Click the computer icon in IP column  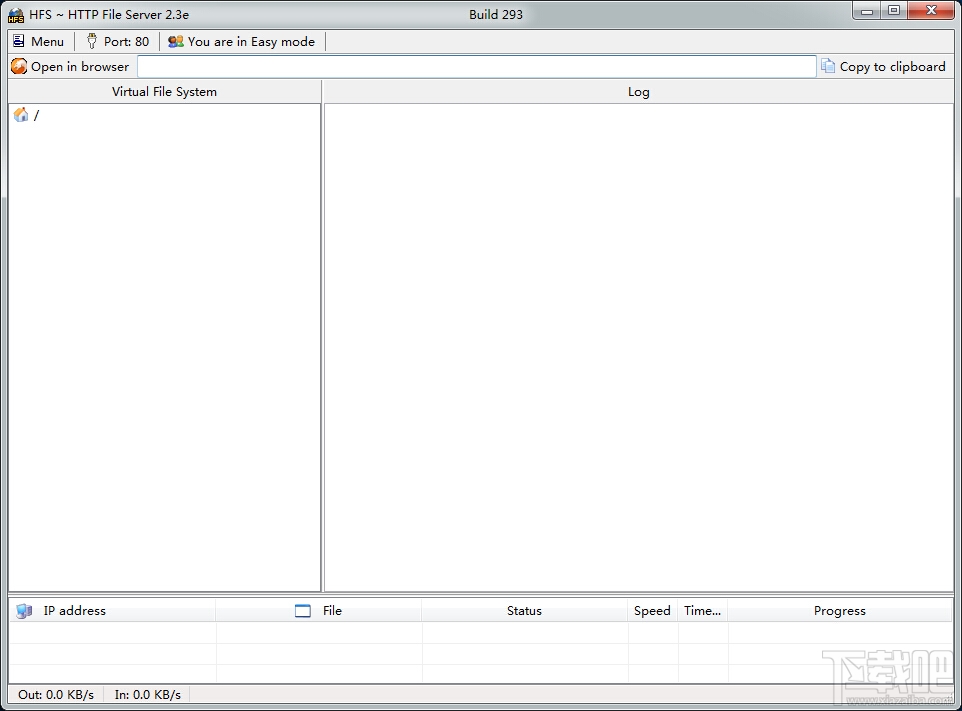tap(24, 610)
